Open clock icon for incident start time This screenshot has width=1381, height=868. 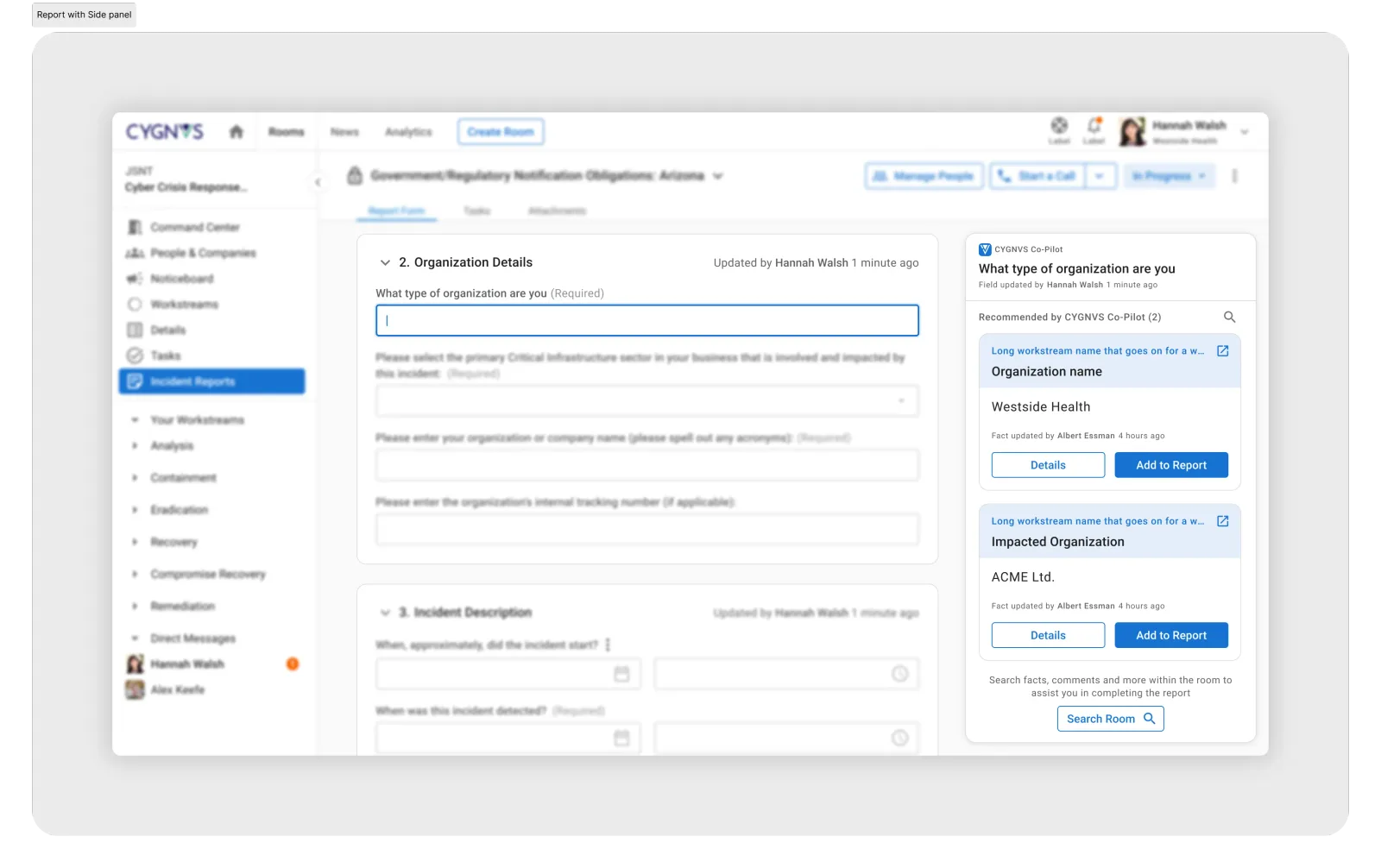(x=899, y=674)
